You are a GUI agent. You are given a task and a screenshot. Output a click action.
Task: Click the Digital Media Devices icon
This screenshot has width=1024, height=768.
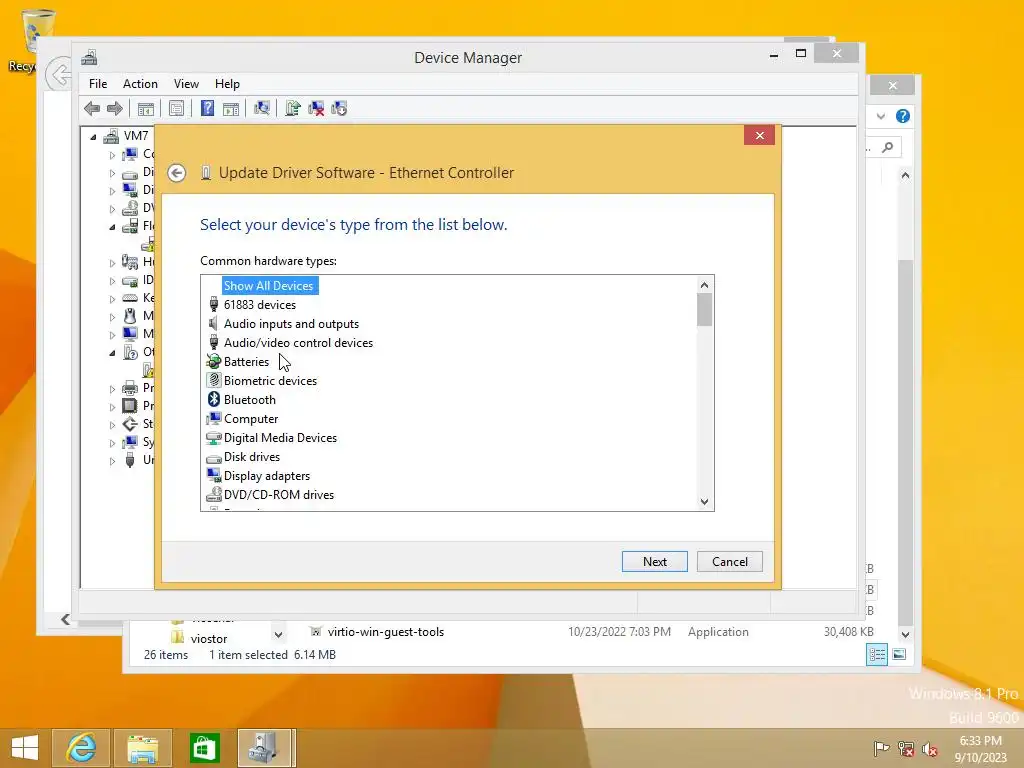tap(214, 438)
